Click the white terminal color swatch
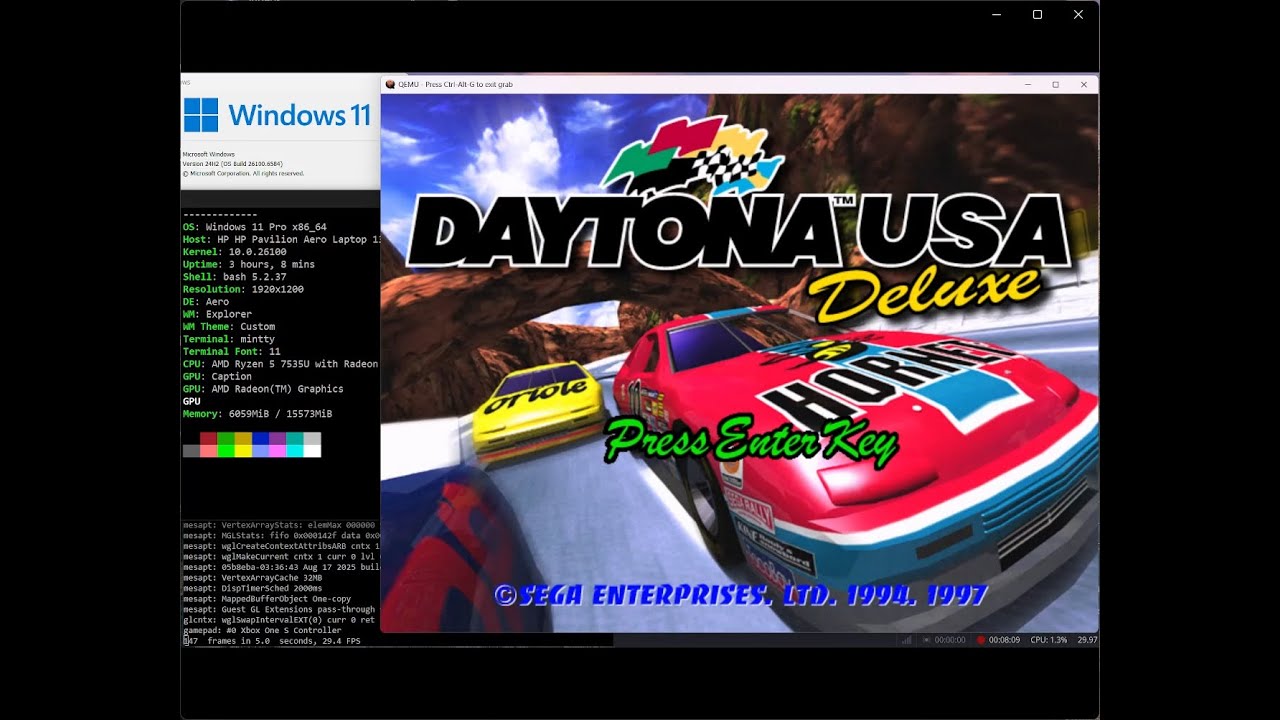Viewport: 1280px width, 720px height. point(312,451)
